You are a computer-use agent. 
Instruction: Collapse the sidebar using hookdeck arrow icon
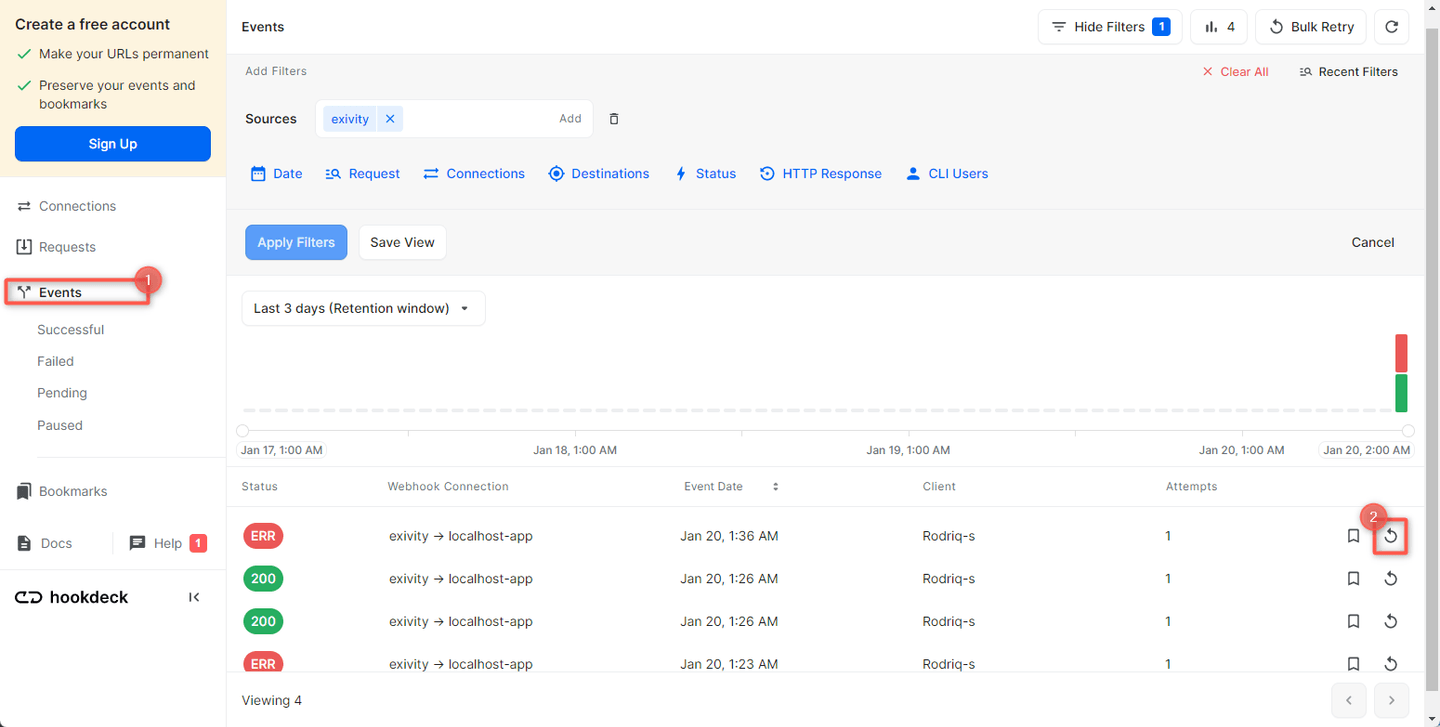click(x=194, y=597)
